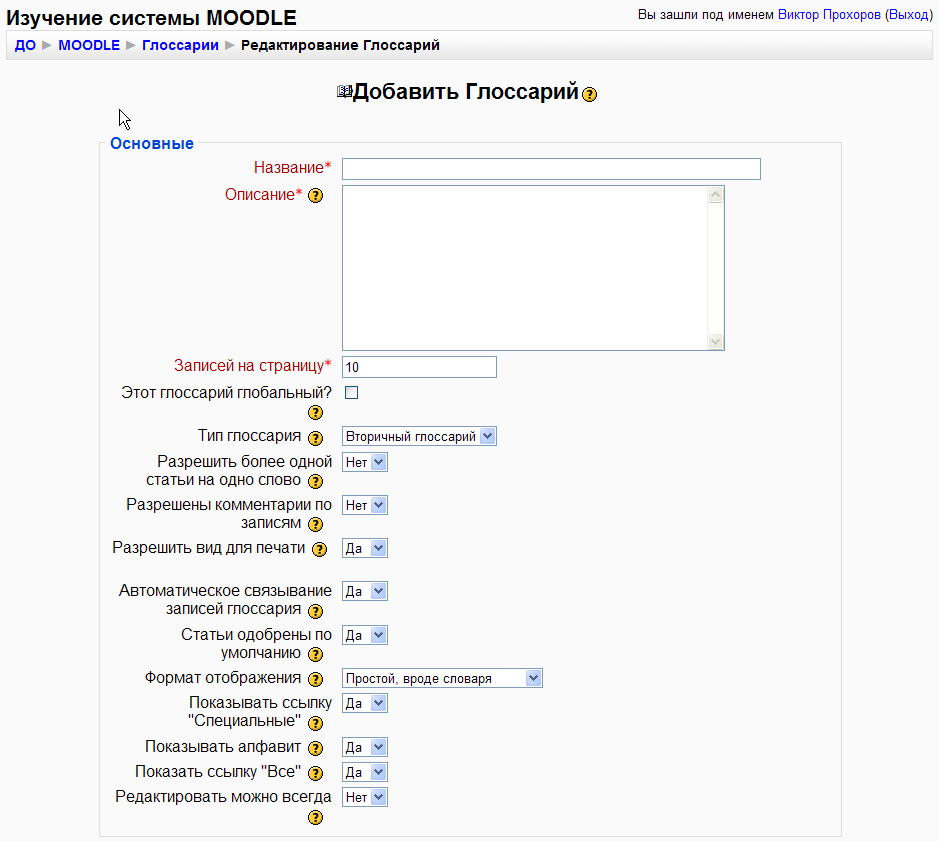
Task: Click the Выход logout link
Action: click(908, 16)
